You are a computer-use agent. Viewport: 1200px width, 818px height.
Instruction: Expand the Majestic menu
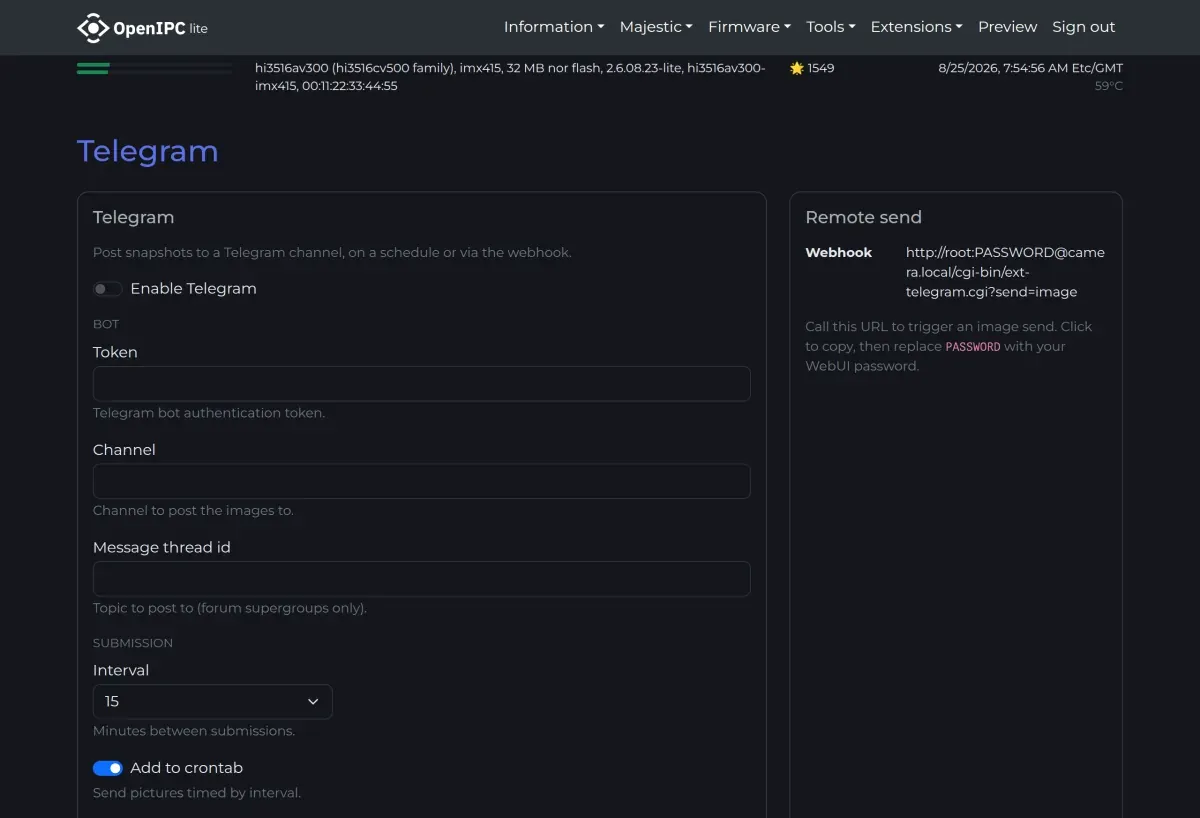(656, 27)
